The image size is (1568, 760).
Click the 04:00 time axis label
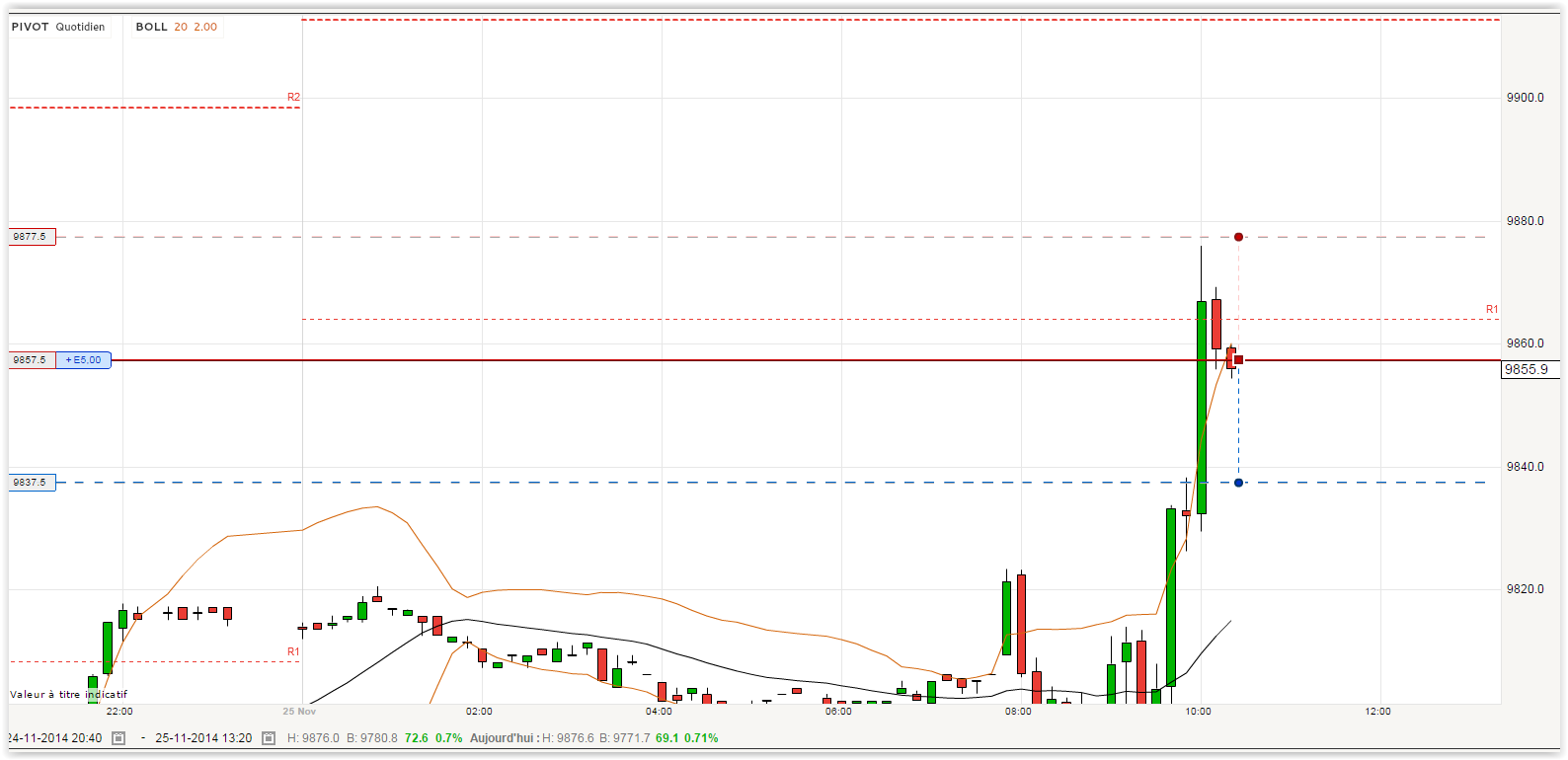click(659, 711)
